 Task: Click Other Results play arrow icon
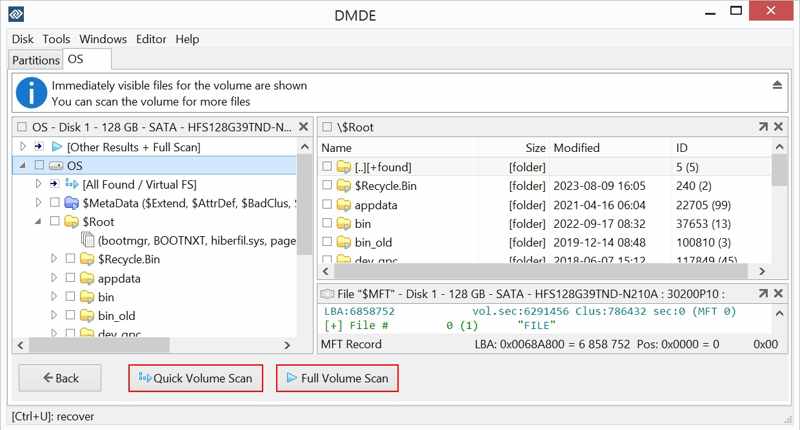(57, 147)
